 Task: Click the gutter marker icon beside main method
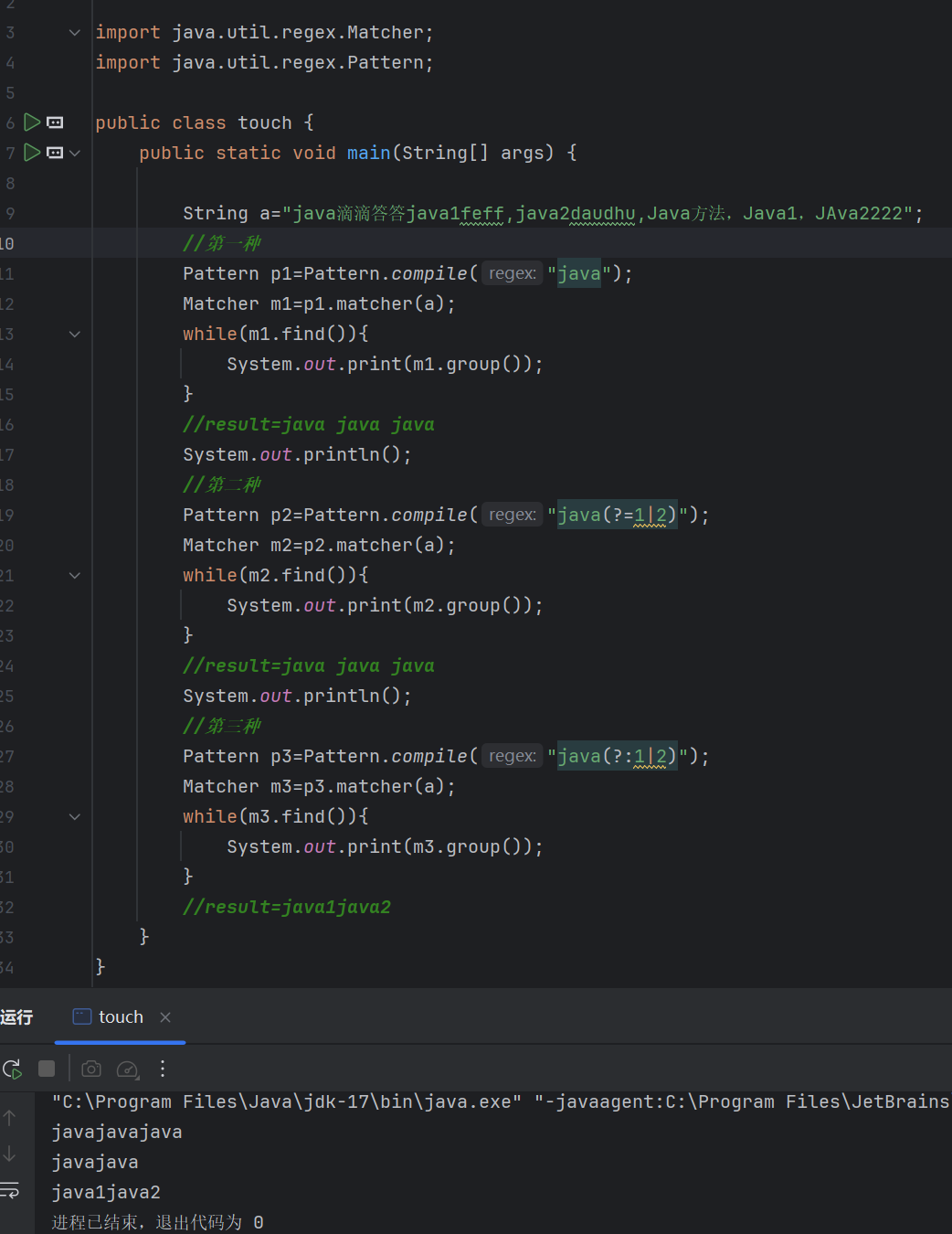tap(55, 153)
